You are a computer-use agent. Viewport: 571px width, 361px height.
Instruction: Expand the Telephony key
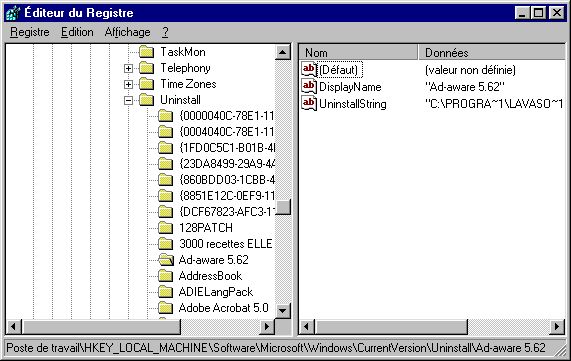click(128, 68)
